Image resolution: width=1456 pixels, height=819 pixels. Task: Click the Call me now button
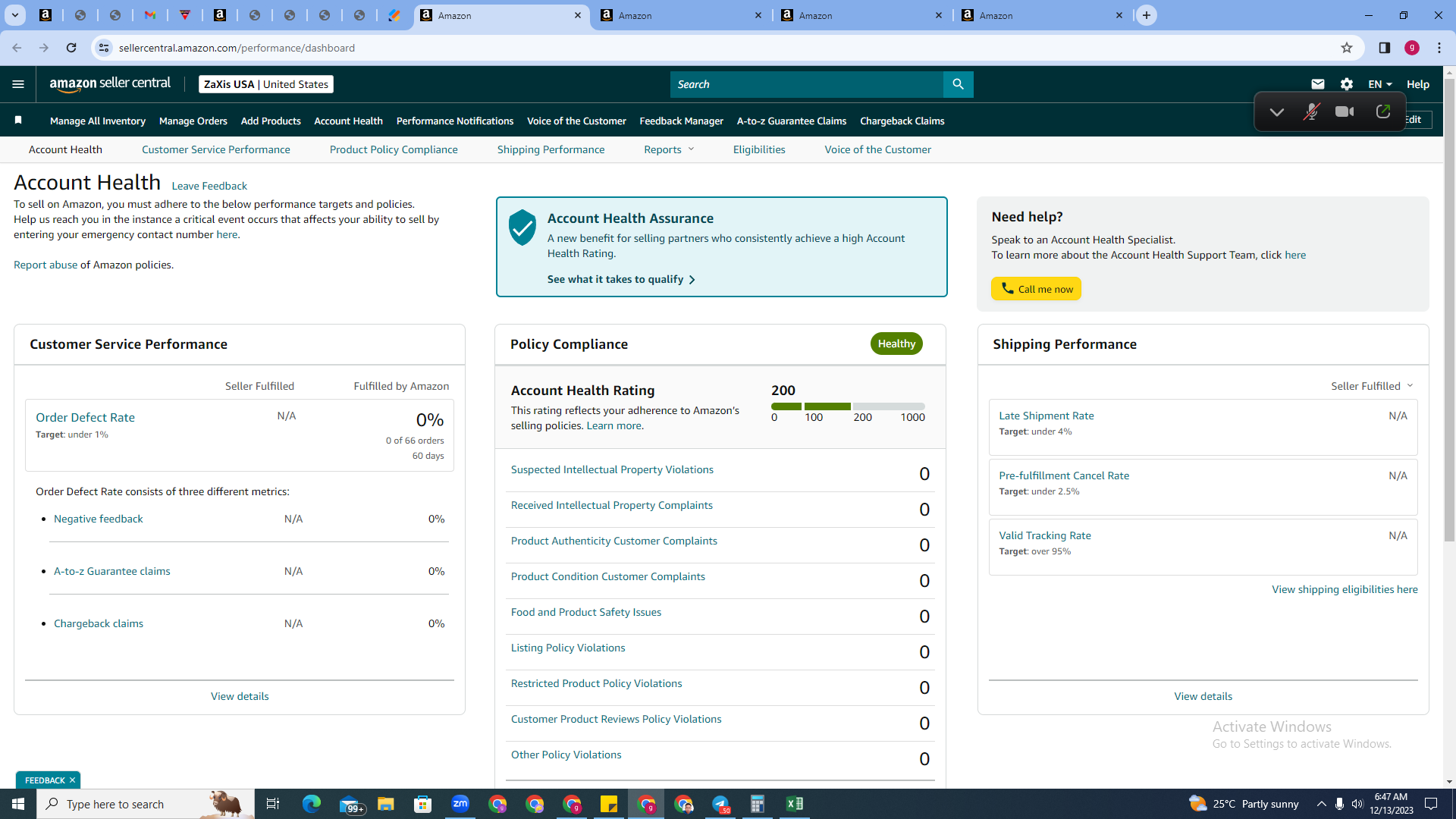pos(1036,289)
